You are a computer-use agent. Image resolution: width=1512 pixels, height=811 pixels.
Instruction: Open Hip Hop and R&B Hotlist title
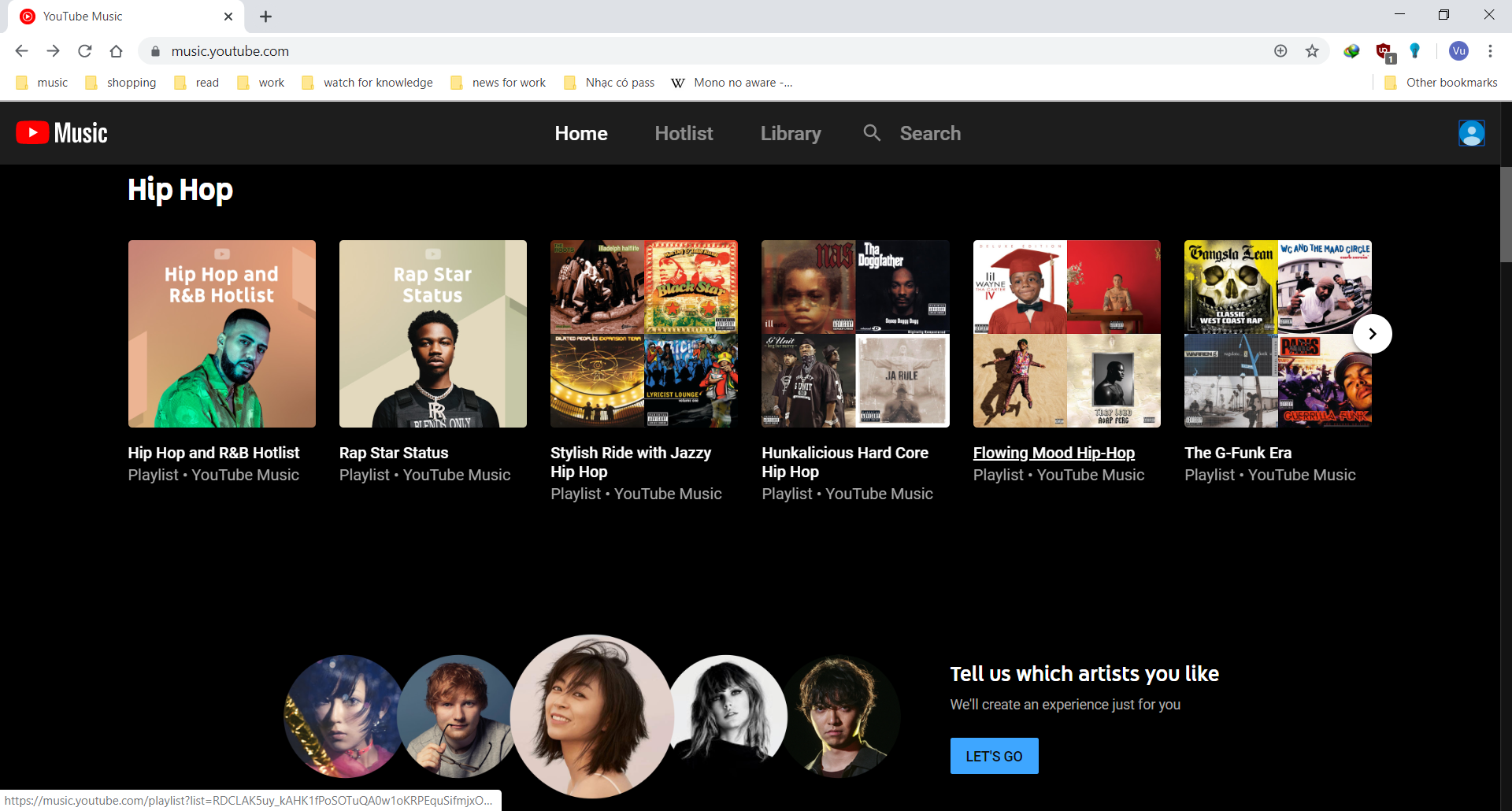(213, 453)
